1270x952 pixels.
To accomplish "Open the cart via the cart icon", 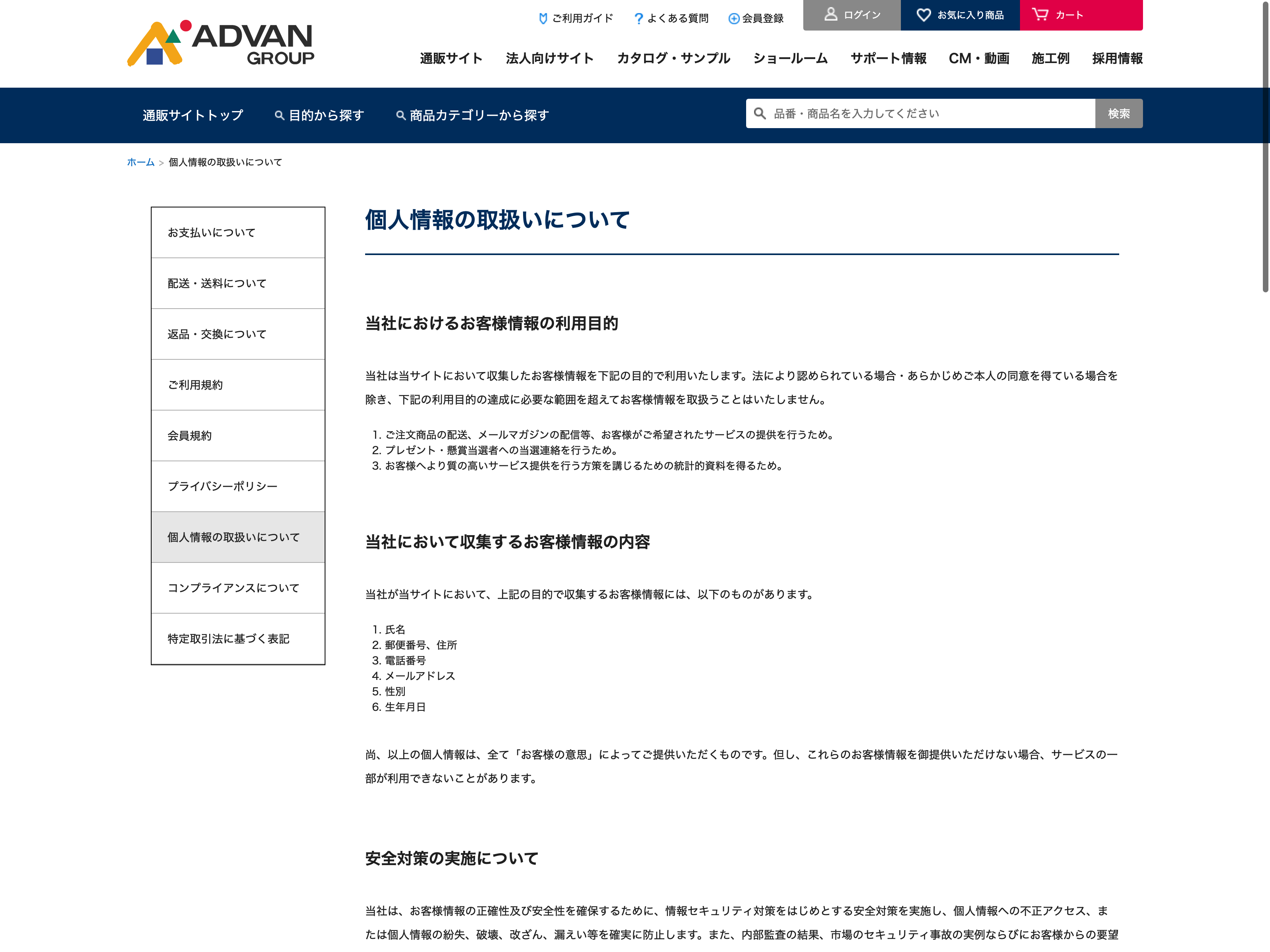I will point(1040,14).
